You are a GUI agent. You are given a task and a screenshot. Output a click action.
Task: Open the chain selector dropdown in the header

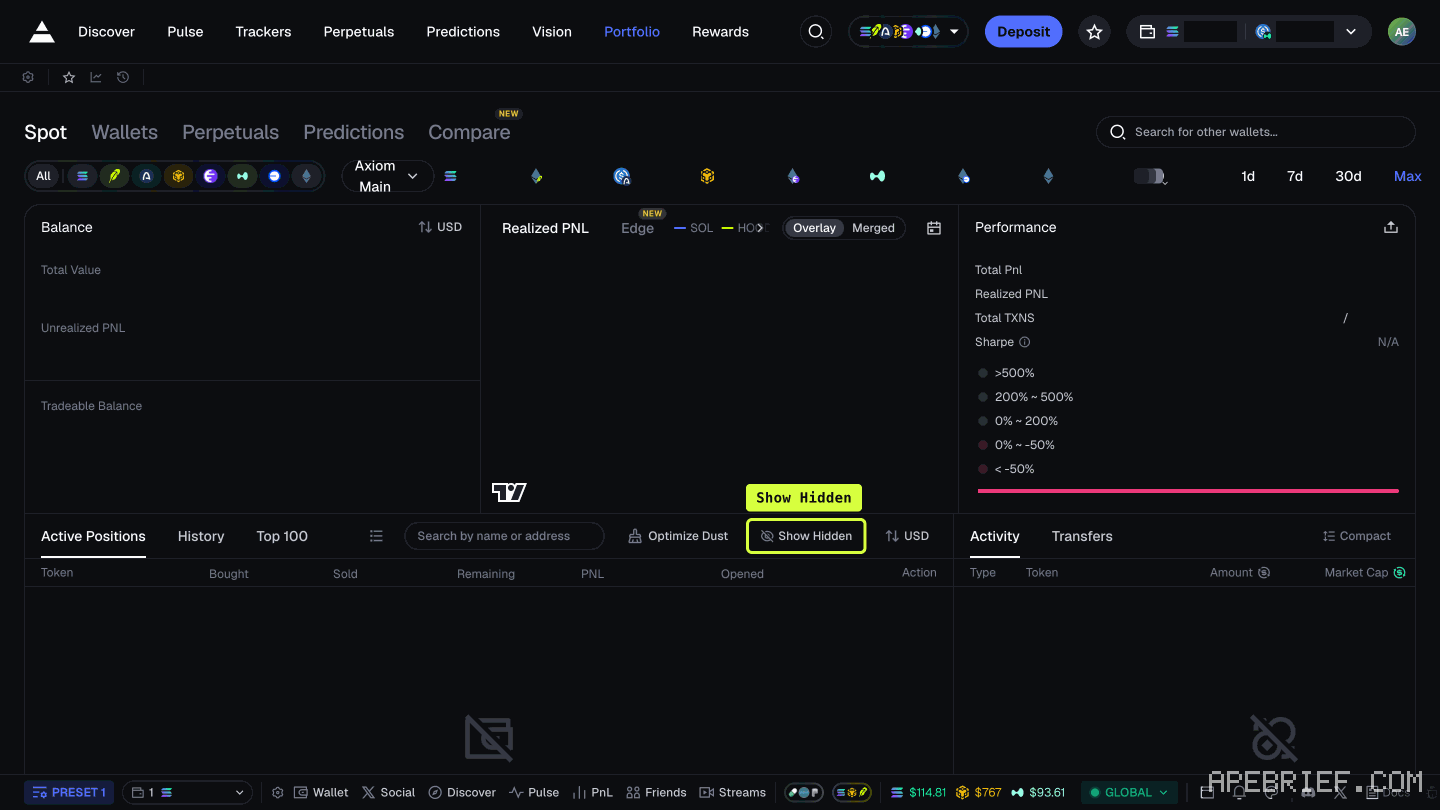pyautogui.click(x=908, y=32)
